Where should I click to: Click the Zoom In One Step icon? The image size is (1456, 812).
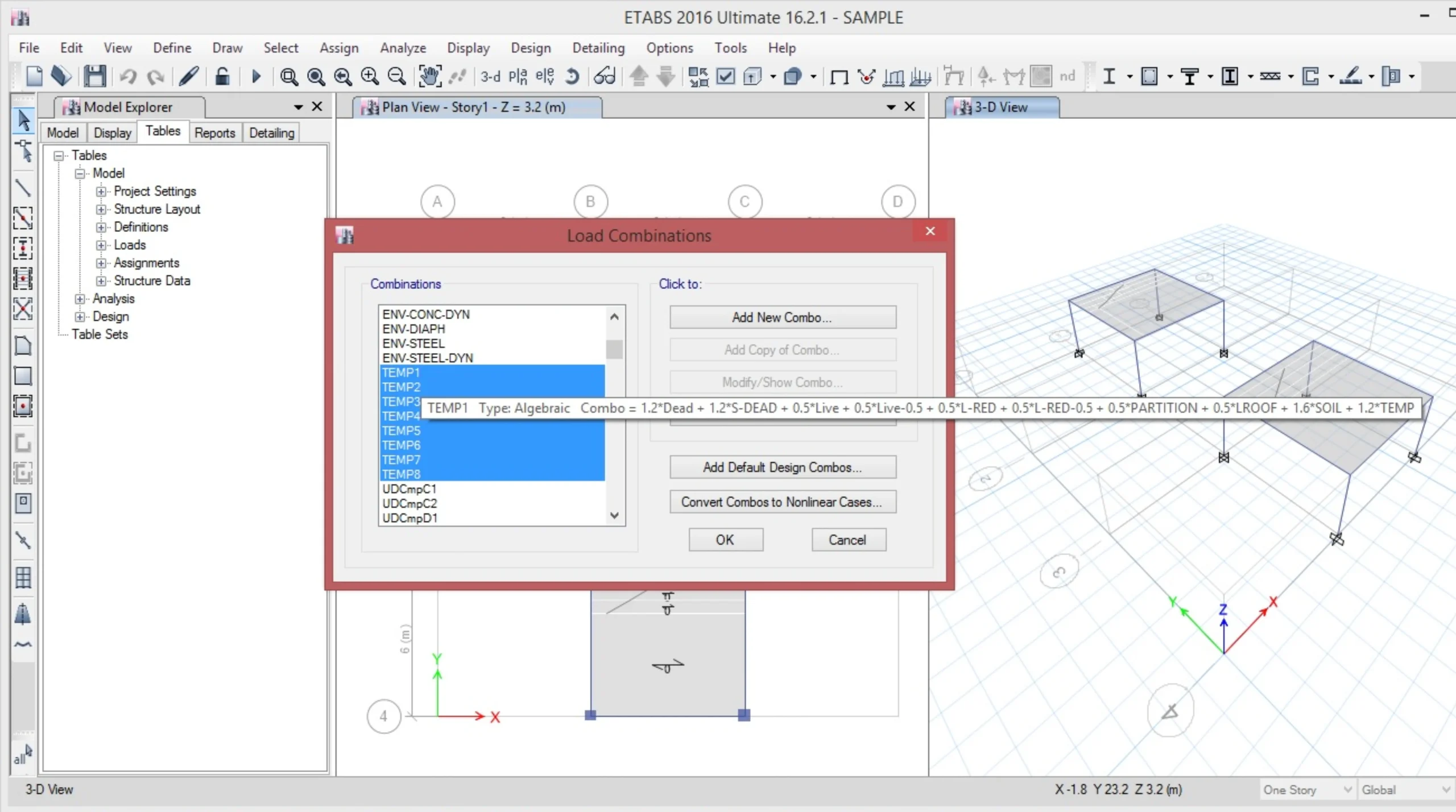click(x=370, y=76)
